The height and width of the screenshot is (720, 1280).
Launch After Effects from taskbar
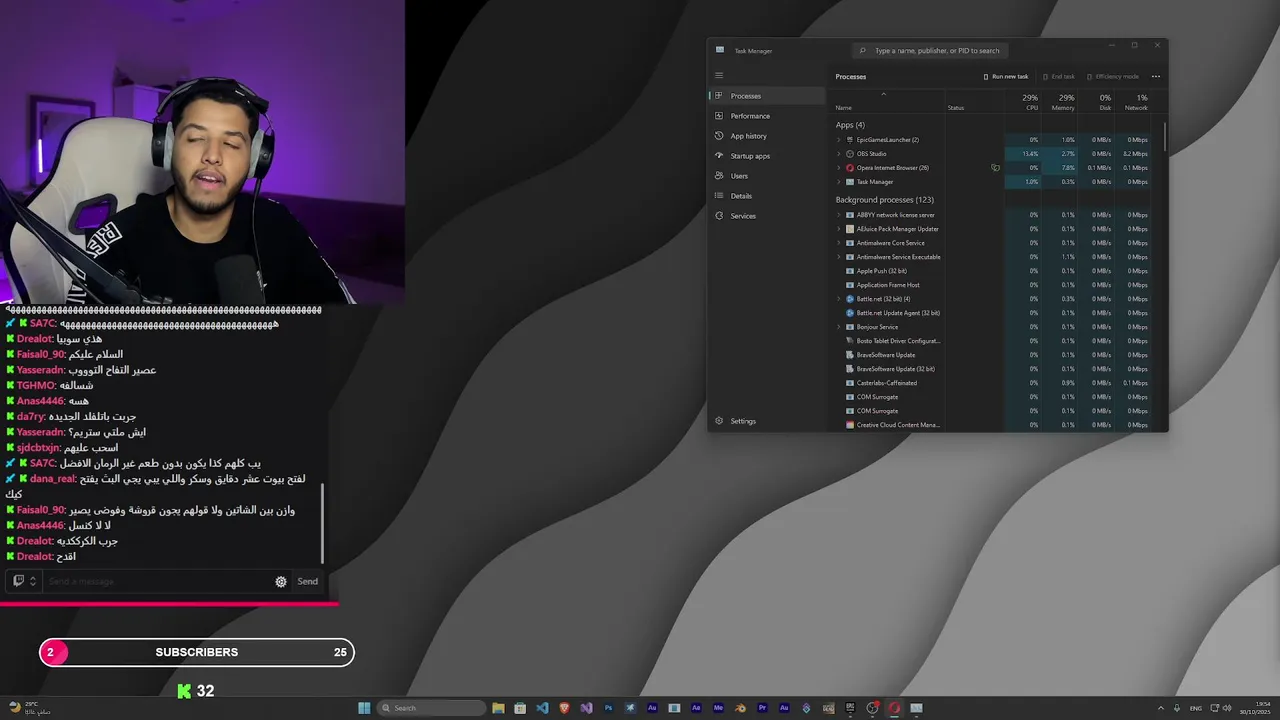coord(696,708)
